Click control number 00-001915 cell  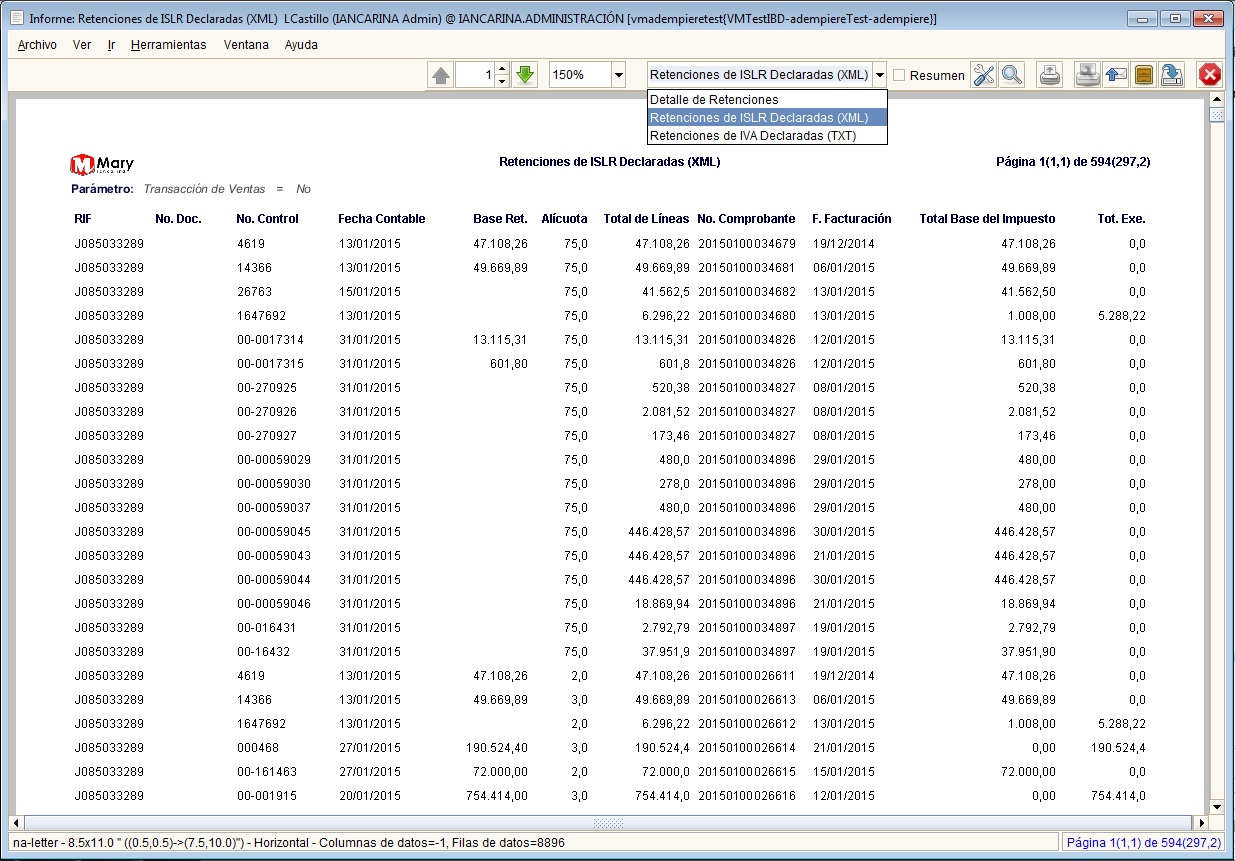[x=266, y=795]
